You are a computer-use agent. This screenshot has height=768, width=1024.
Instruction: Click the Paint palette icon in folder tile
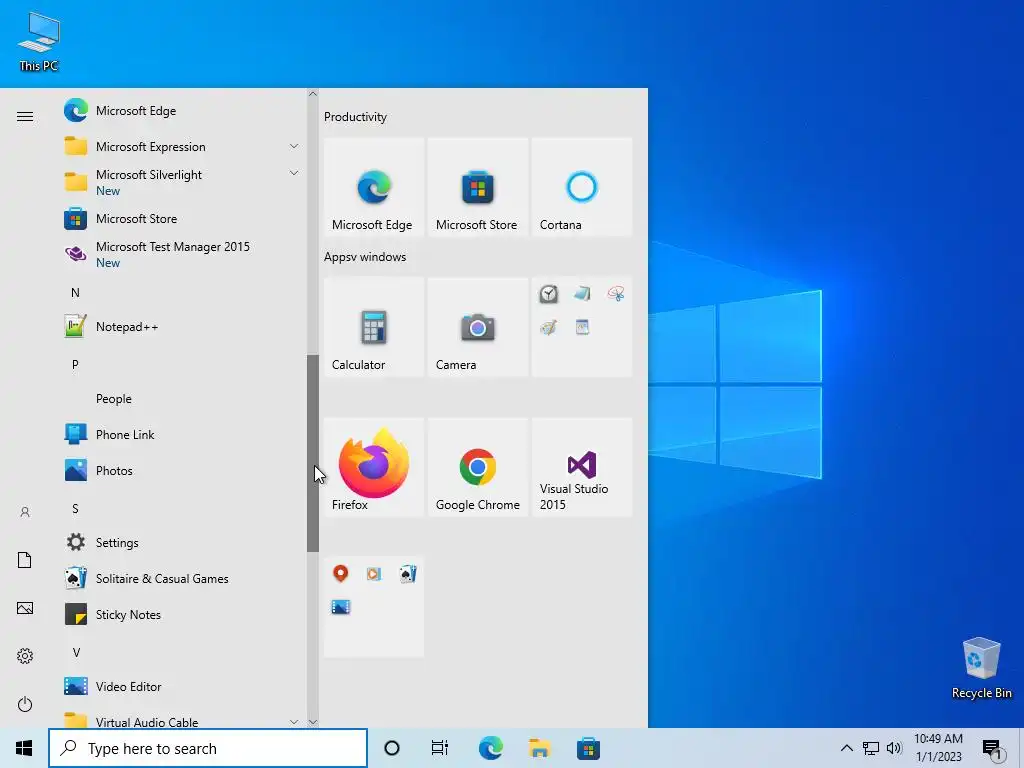549,327
